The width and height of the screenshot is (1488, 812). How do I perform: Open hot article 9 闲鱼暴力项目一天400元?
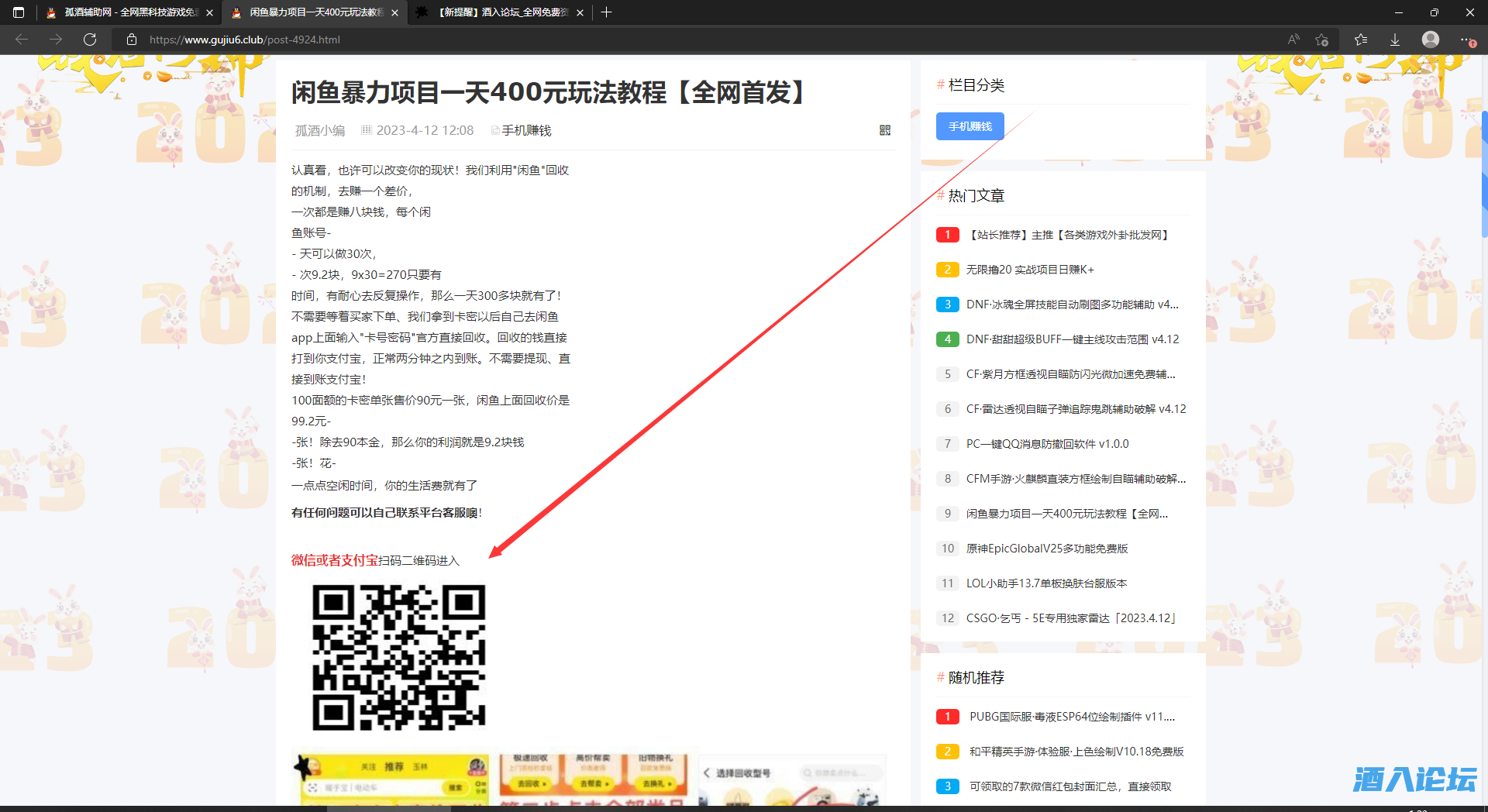(1067, 514)
